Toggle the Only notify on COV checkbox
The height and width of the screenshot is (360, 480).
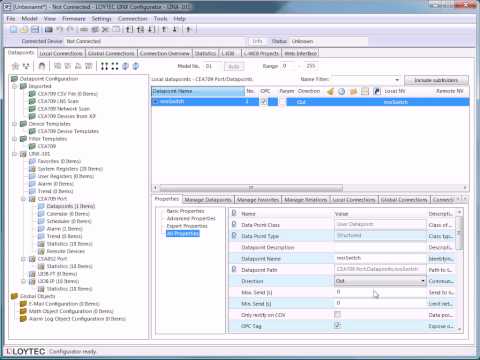point(338,314)
